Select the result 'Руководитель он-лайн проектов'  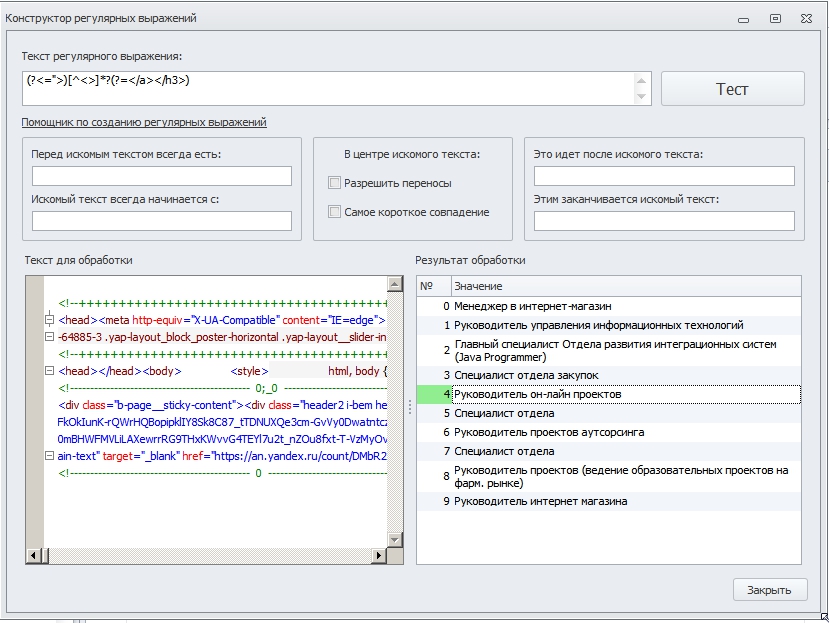(609, 395)
